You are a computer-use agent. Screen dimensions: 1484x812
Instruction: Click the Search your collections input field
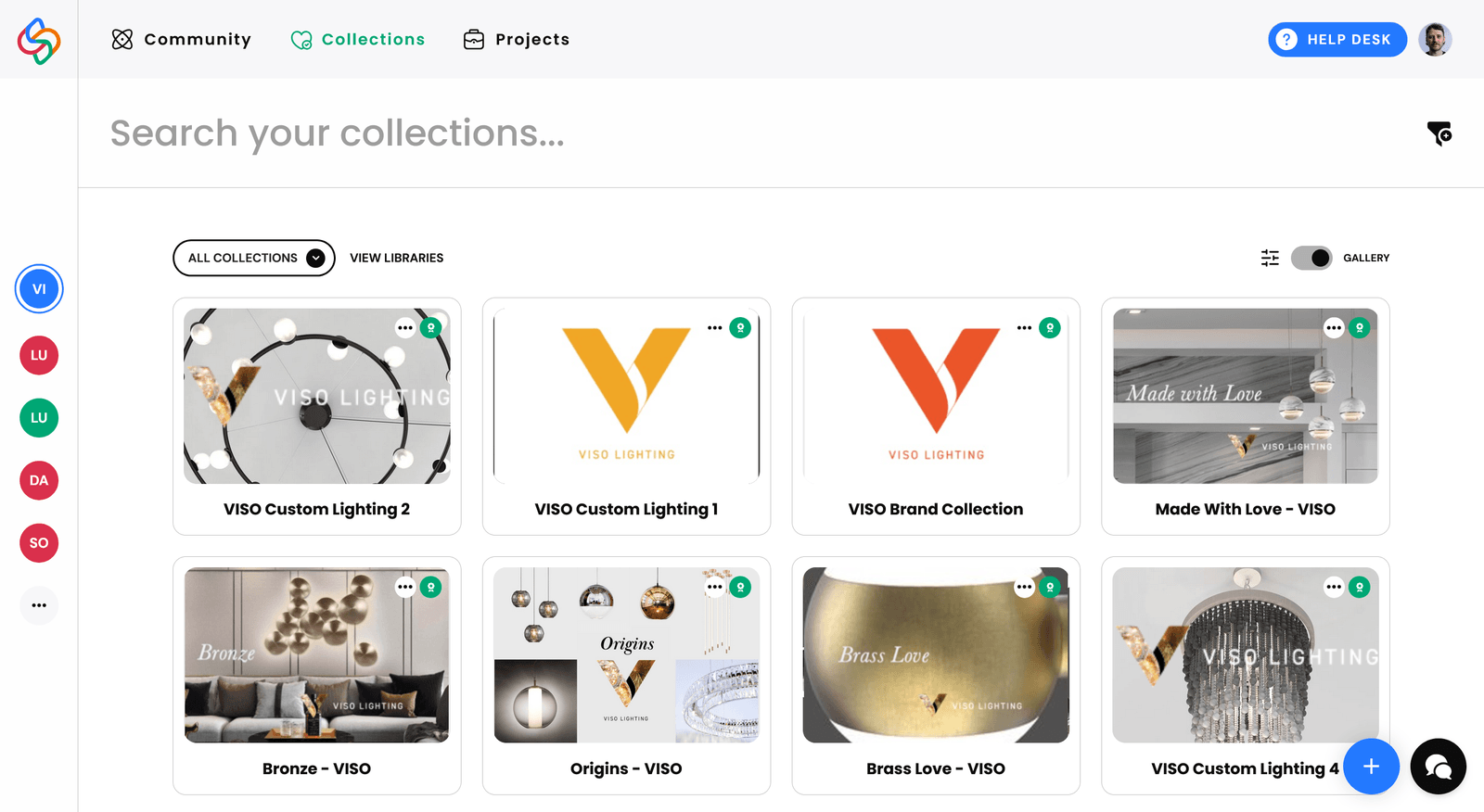point(556,133)
